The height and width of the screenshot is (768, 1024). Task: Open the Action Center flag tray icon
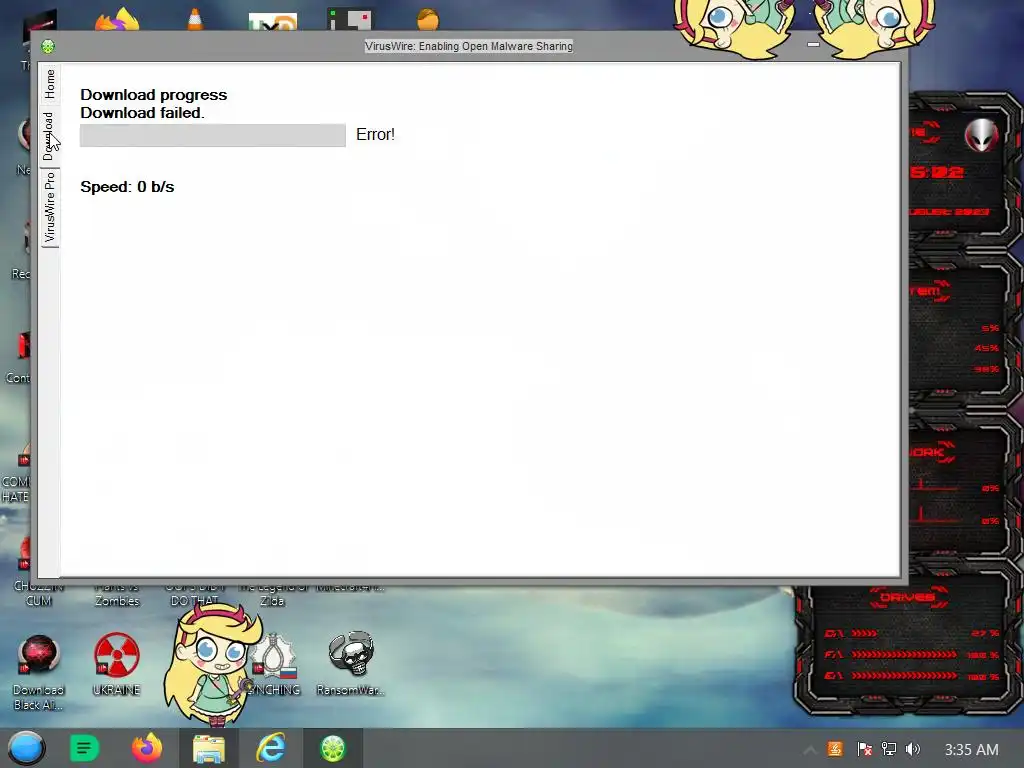click(x=864, y=749)
